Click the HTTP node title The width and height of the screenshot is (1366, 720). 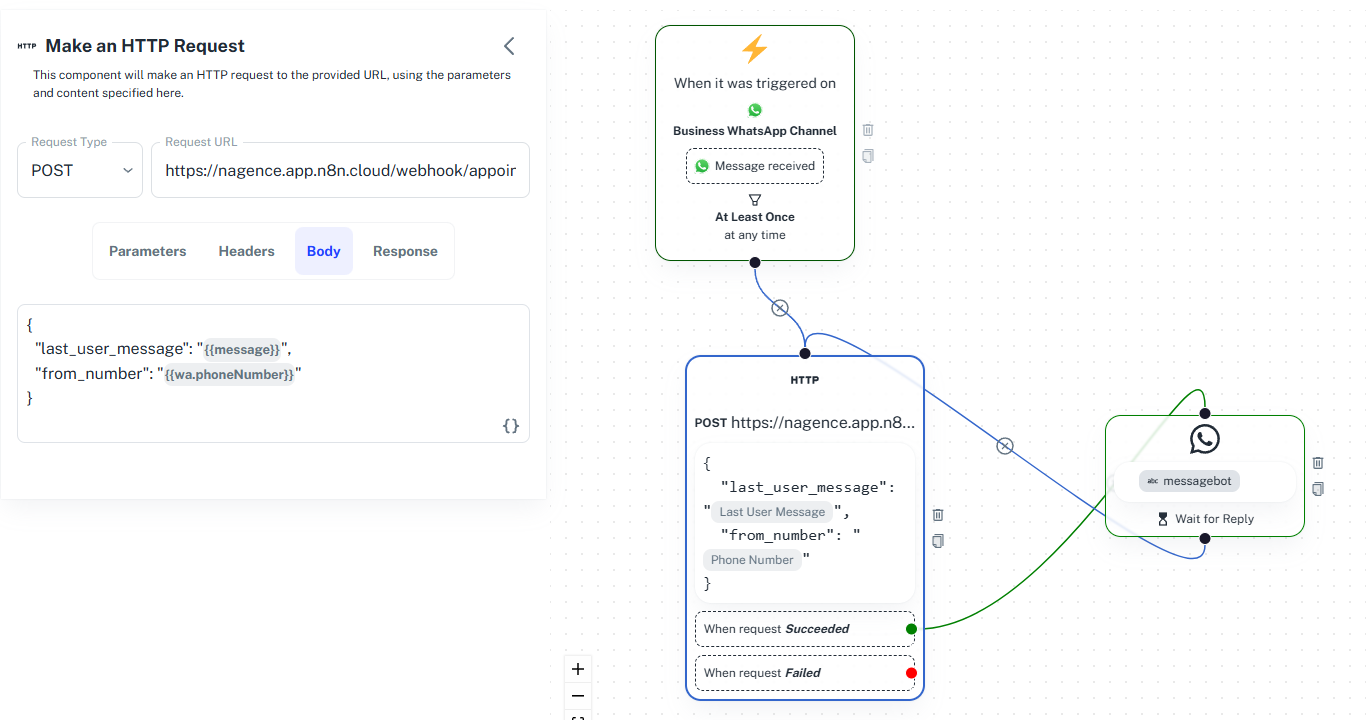(x=805, y=380)
